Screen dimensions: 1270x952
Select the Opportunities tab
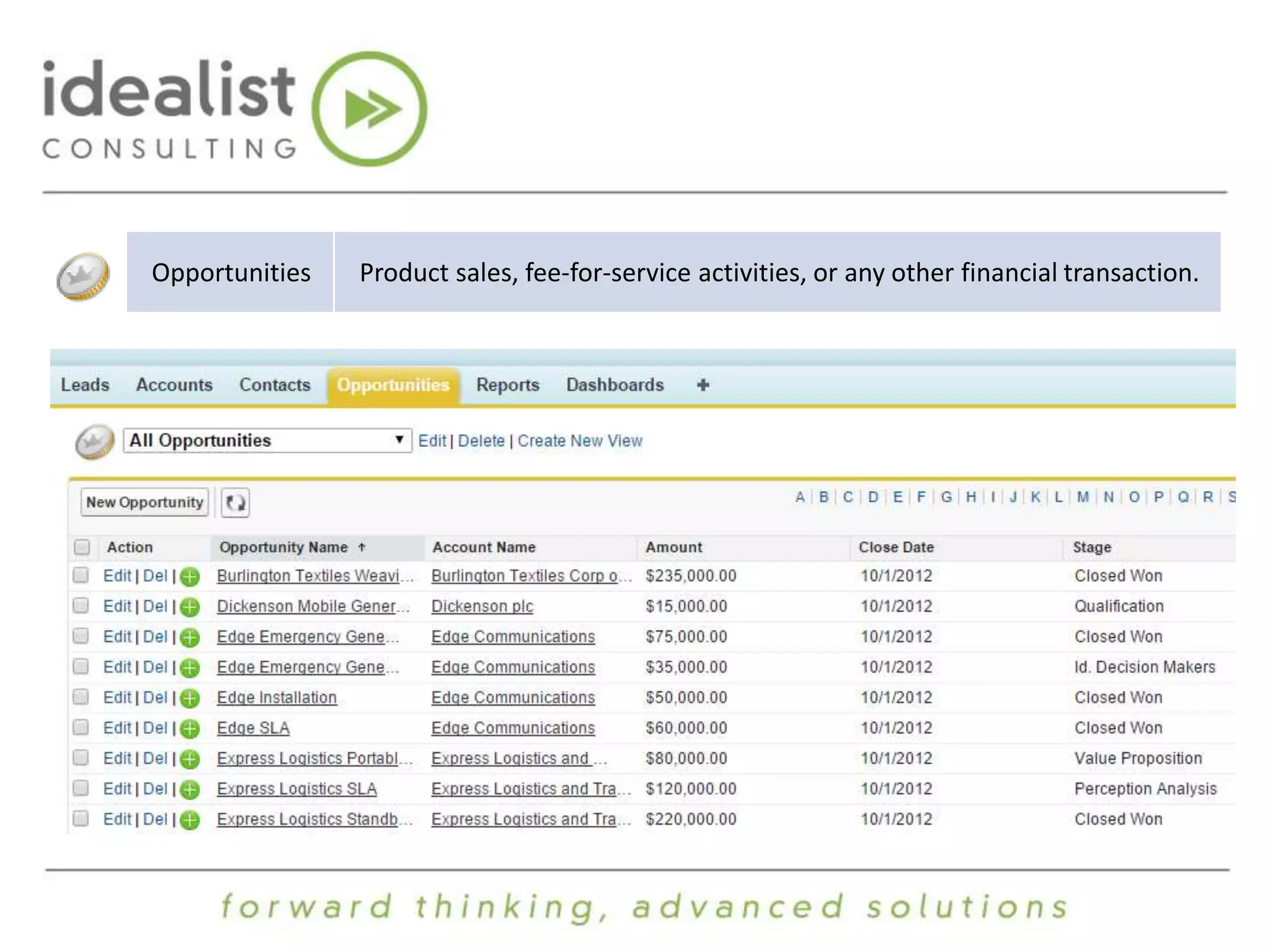coord(393,385)
